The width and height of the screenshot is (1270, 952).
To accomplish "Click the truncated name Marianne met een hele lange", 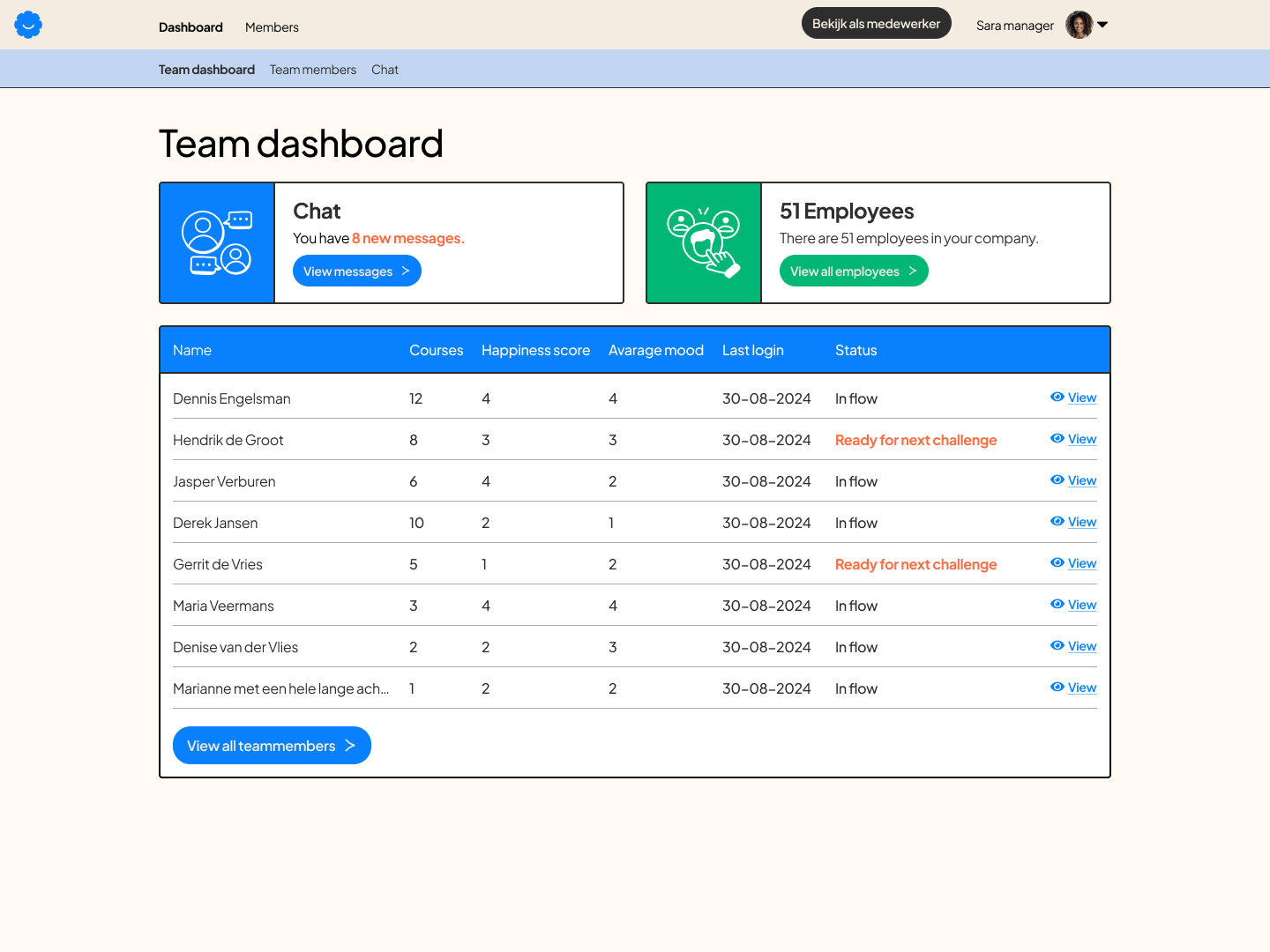I will (x=280, y=688).
